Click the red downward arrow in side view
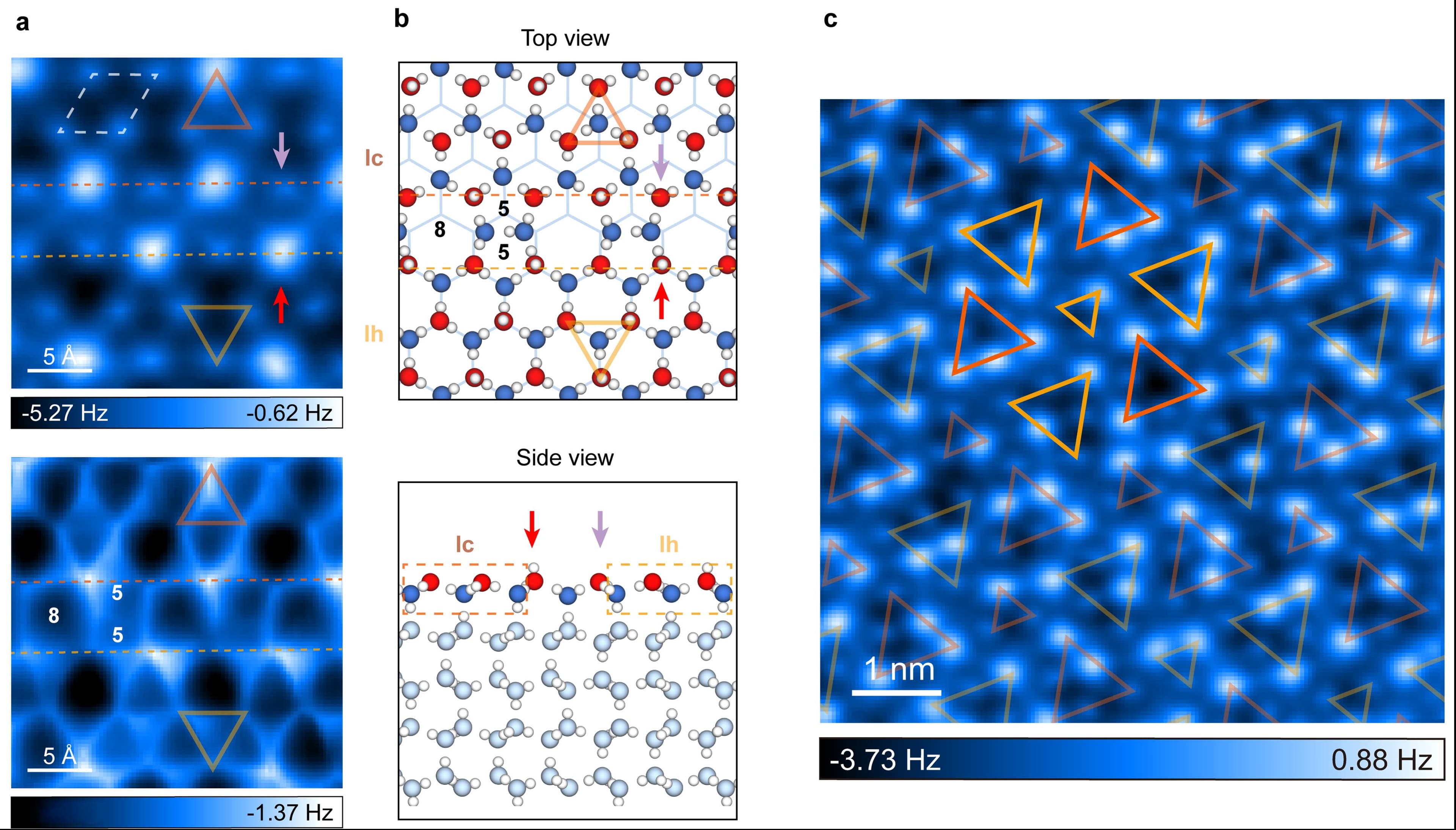 532,529
